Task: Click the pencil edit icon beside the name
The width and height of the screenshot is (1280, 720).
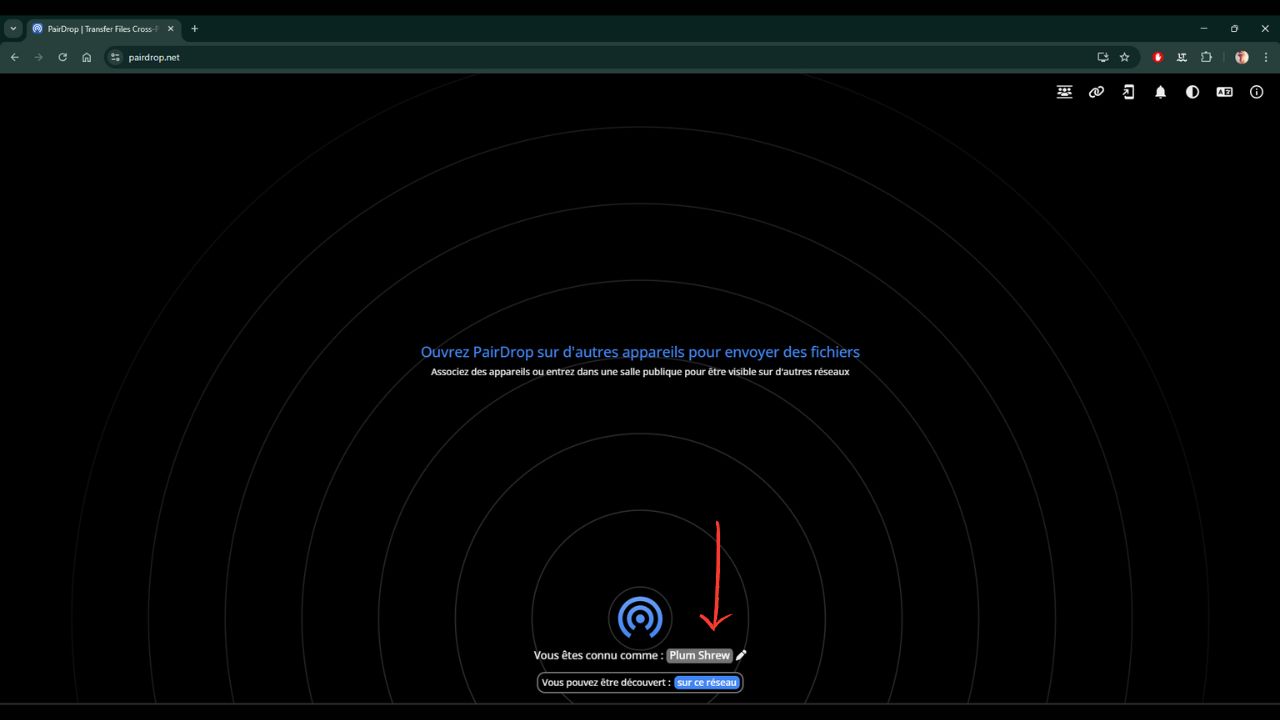Action: (x=742, y=656)
